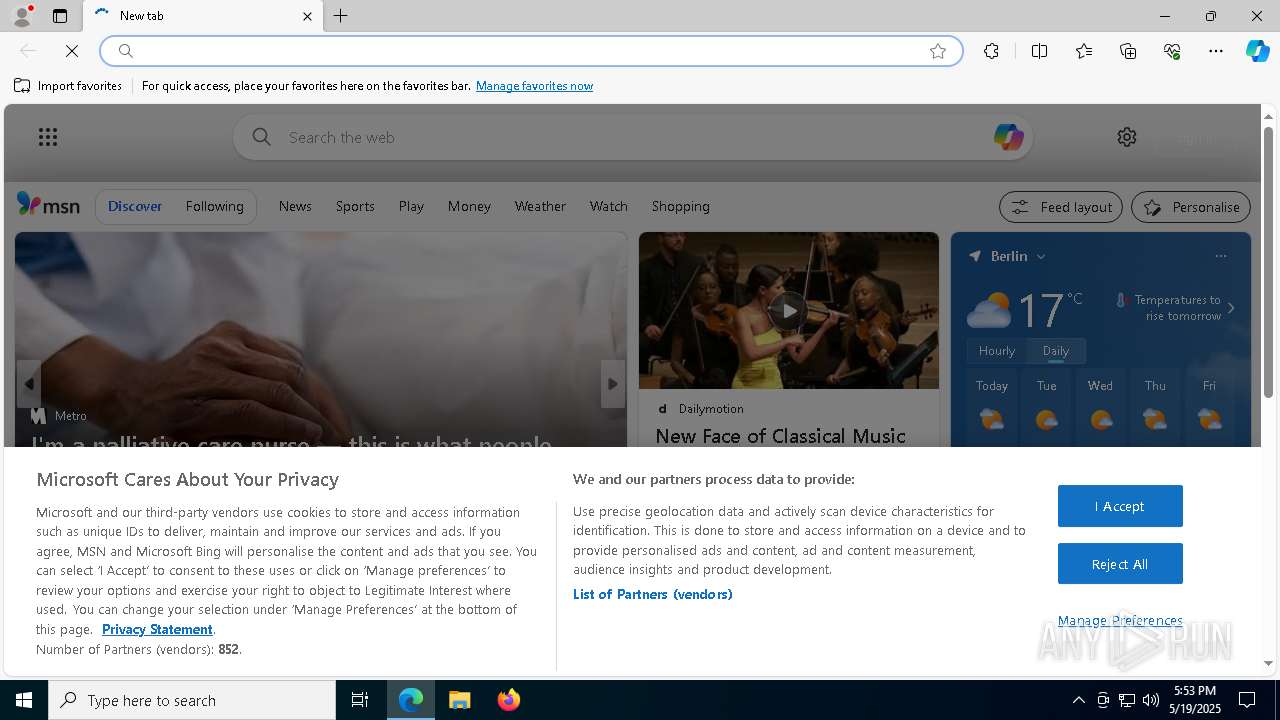Open the Edge profile icon
The width and height of the screenshot is (1280, 720).
(x=22, y=16)
